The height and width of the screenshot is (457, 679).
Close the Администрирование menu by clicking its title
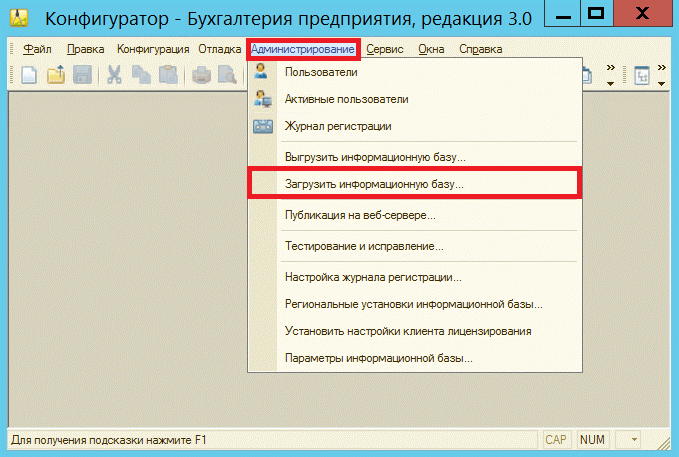303,49
